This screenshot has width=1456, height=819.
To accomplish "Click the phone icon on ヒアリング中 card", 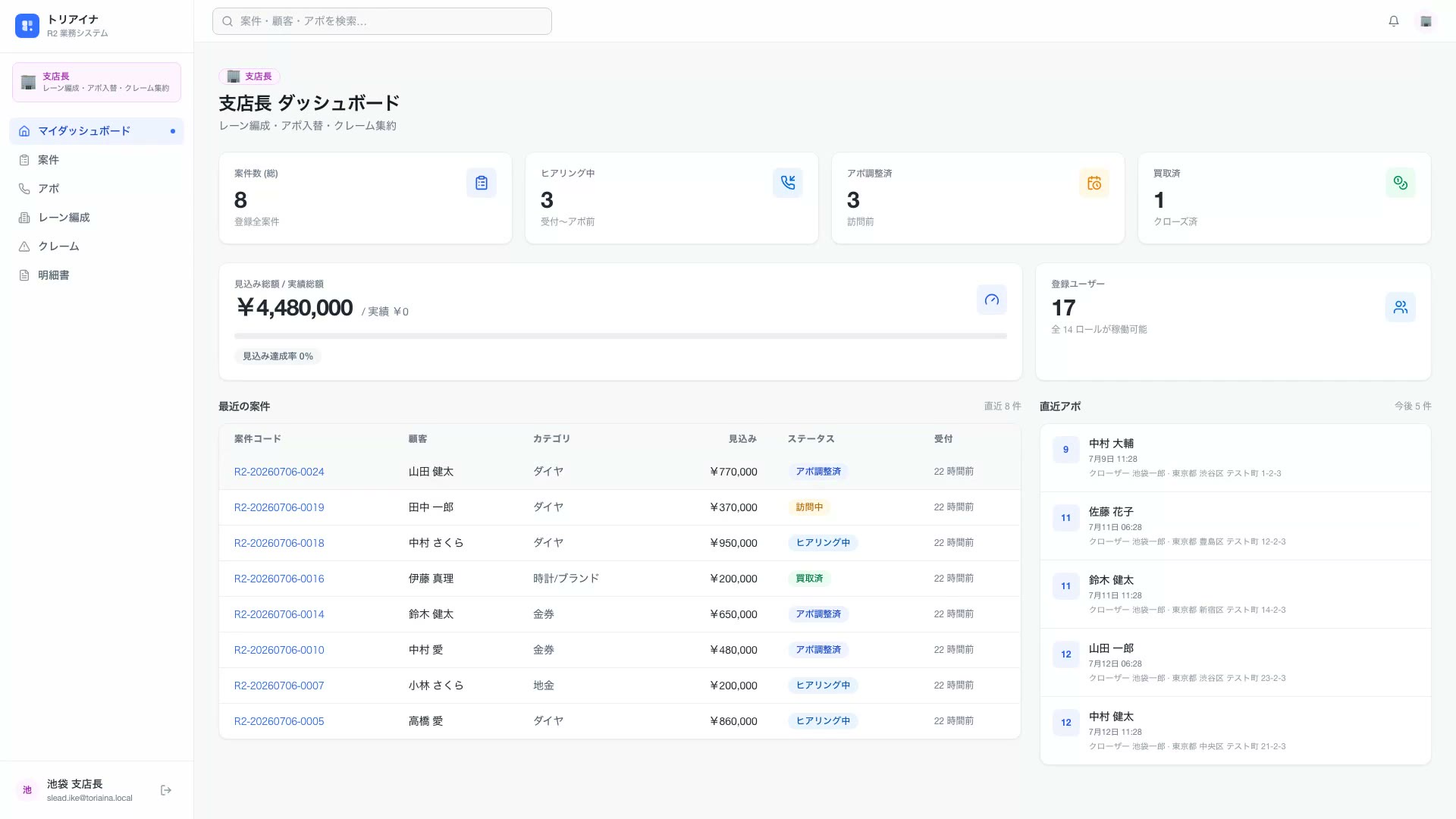I will (788, 183).
